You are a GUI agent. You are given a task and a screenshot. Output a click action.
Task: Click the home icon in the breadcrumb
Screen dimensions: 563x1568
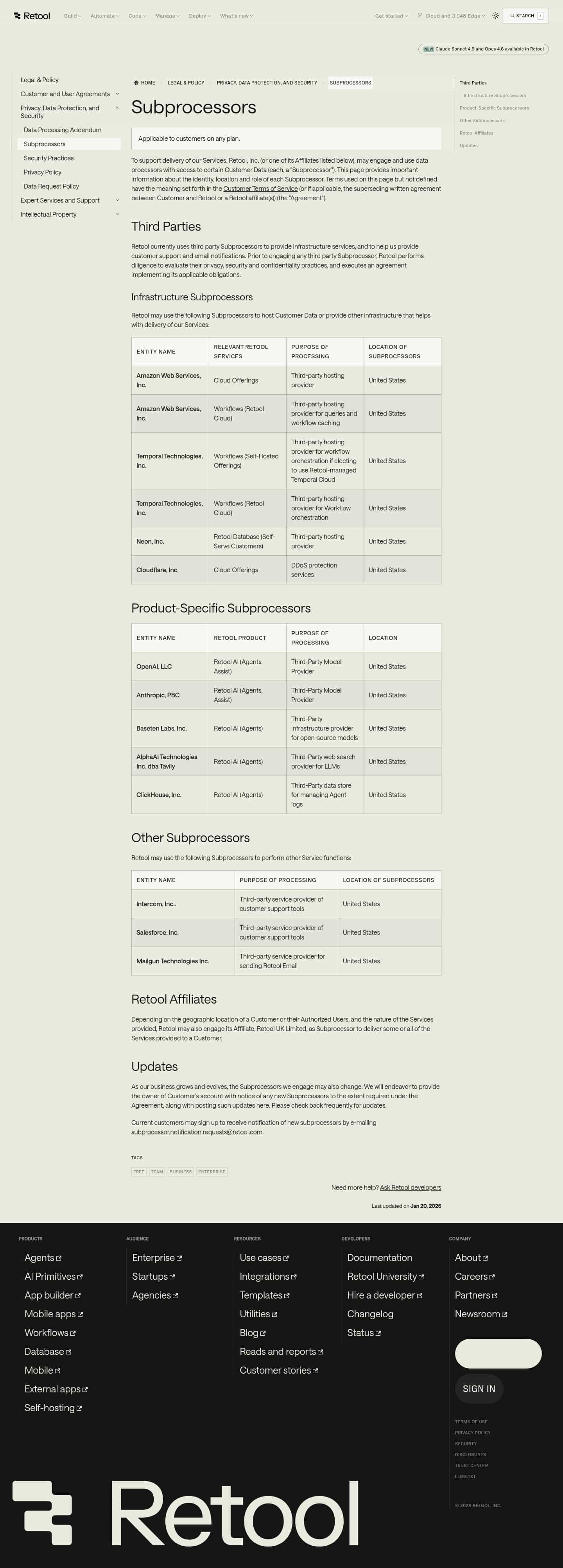coord(136,83)
